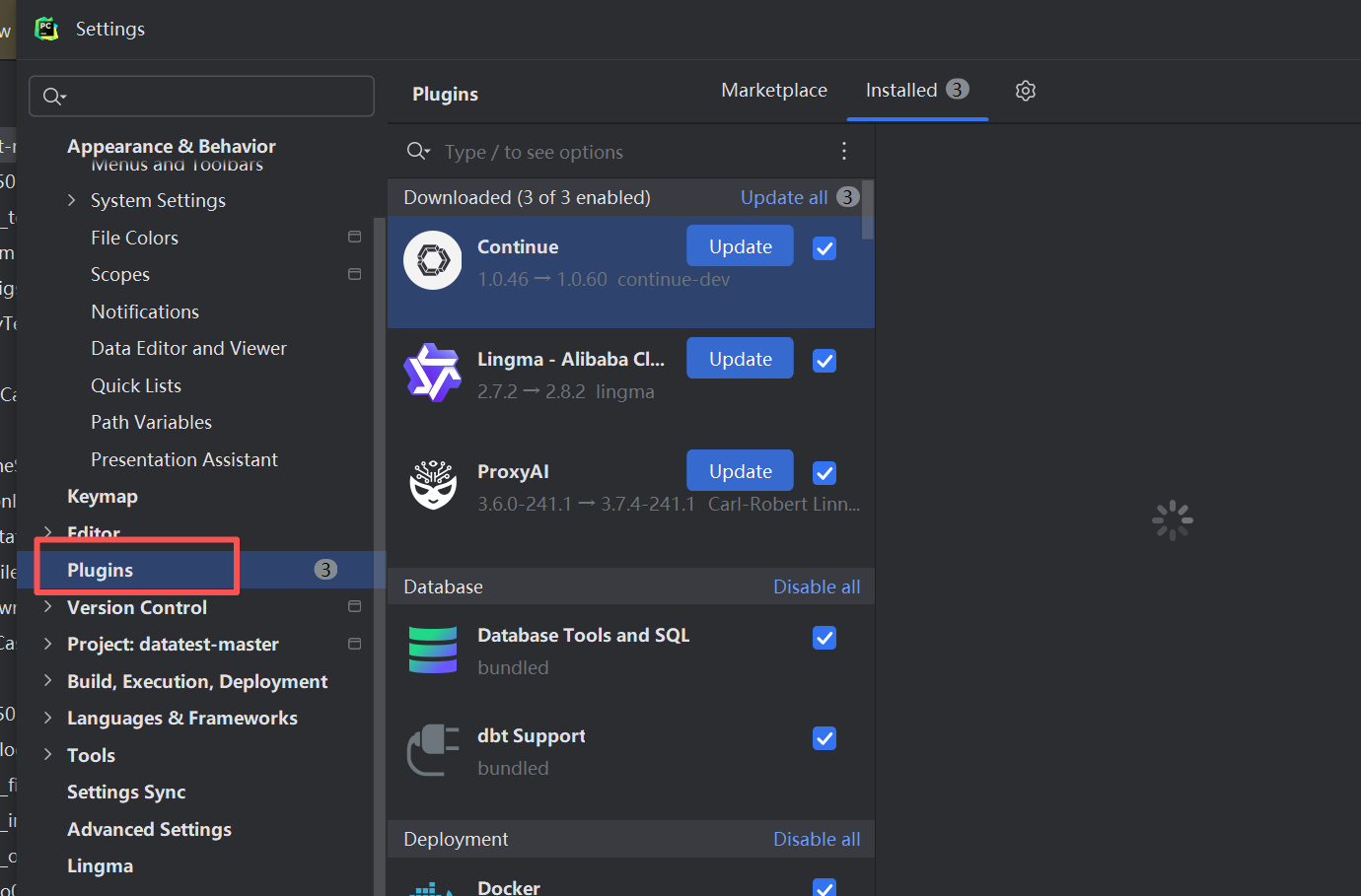Toggle the Docker plugin checkbox
Viewport: 1361px width, 896px height.
(824, 887)
